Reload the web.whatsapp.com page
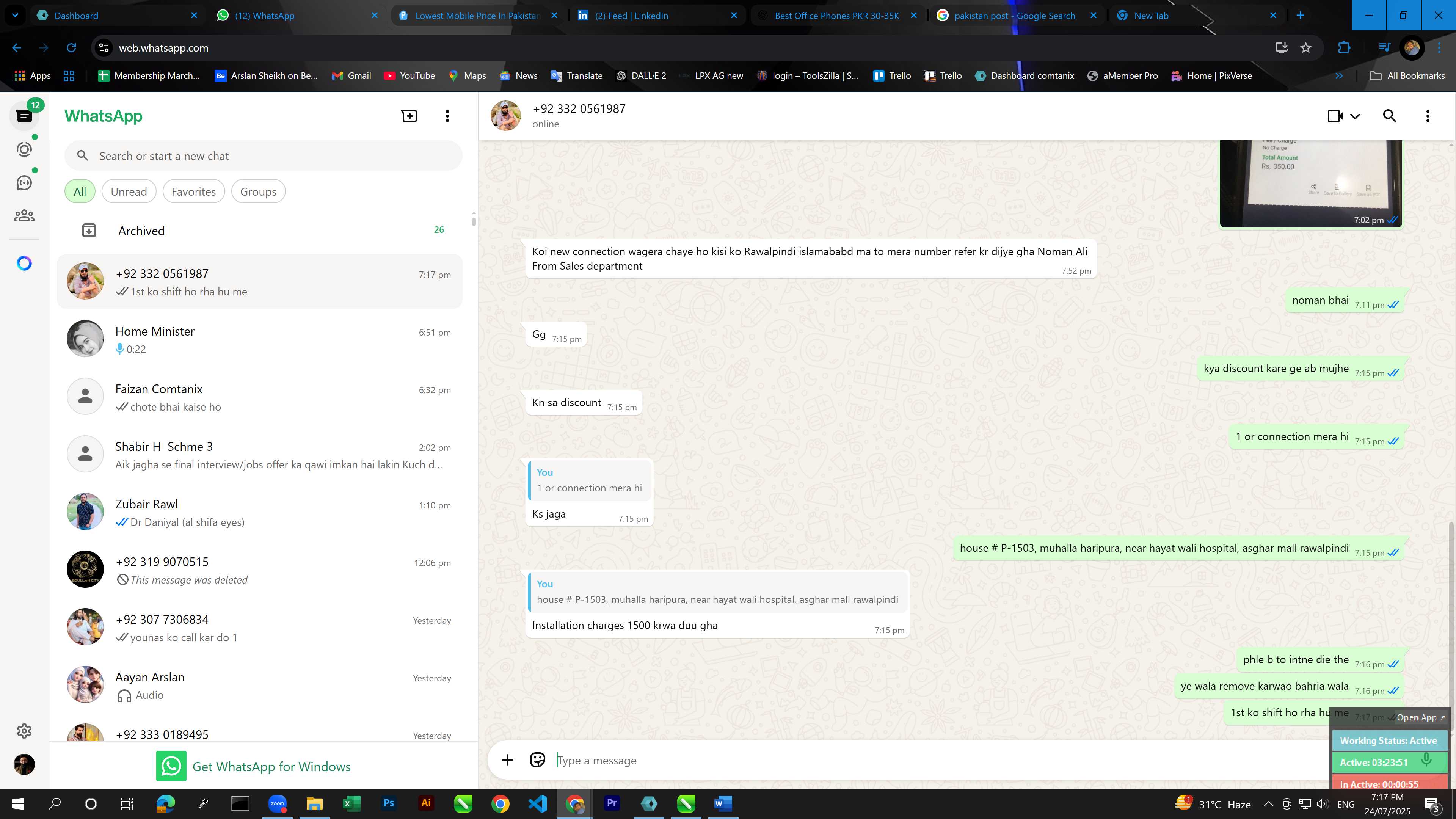The height and width of the screenshot is (819, 1456). (x=71, y=48)
